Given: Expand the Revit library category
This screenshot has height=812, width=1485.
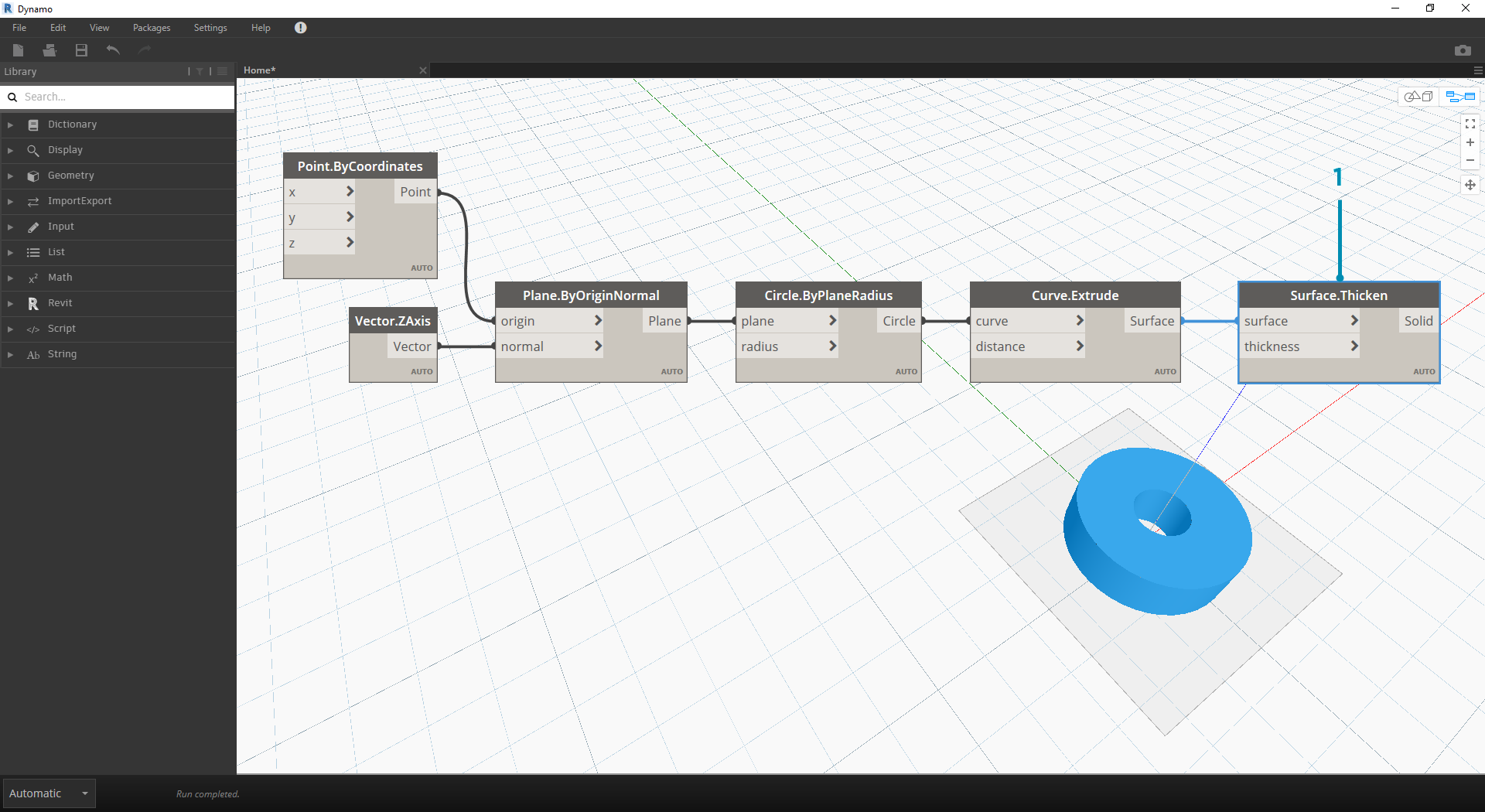Looking at the screenshot, I should [60, 303].
